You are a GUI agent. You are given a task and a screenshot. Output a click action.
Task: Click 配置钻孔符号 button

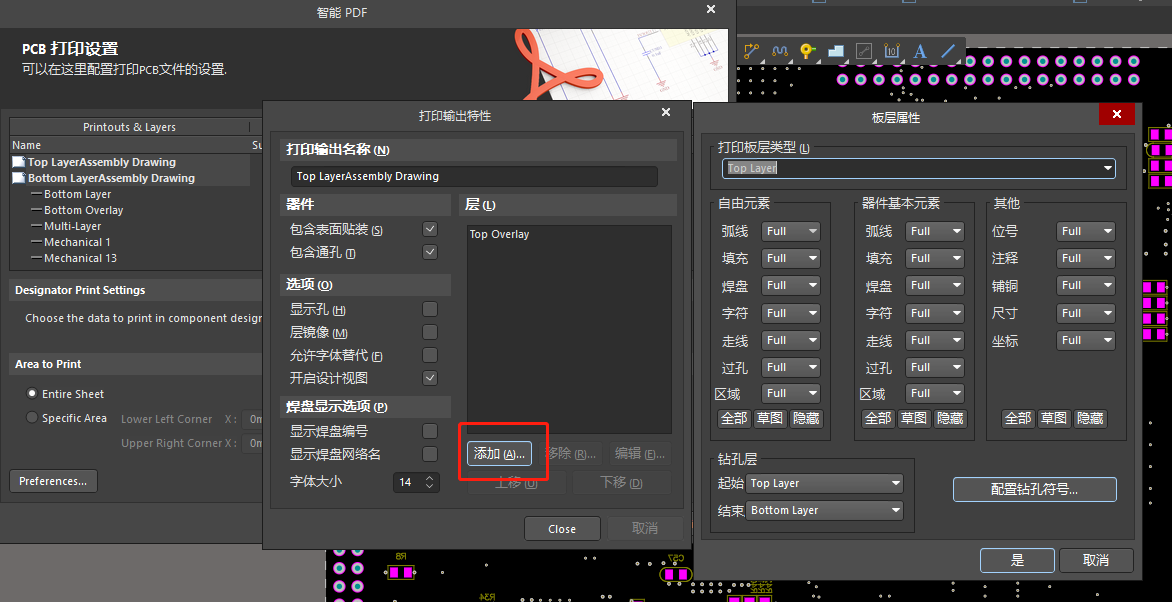(x=1034, y=490)
